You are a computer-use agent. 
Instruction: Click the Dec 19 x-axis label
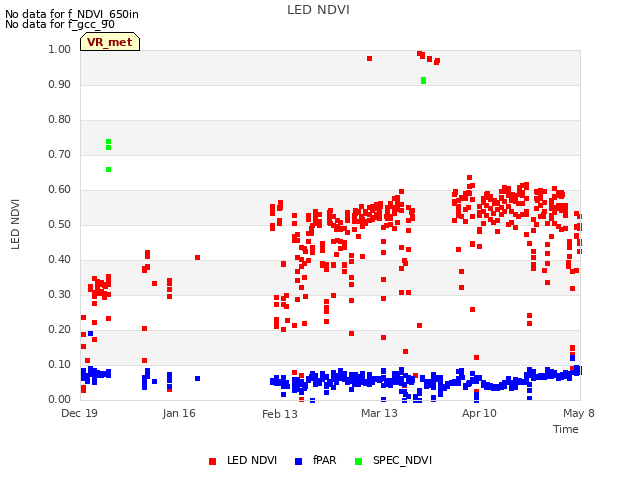[79, 413]
